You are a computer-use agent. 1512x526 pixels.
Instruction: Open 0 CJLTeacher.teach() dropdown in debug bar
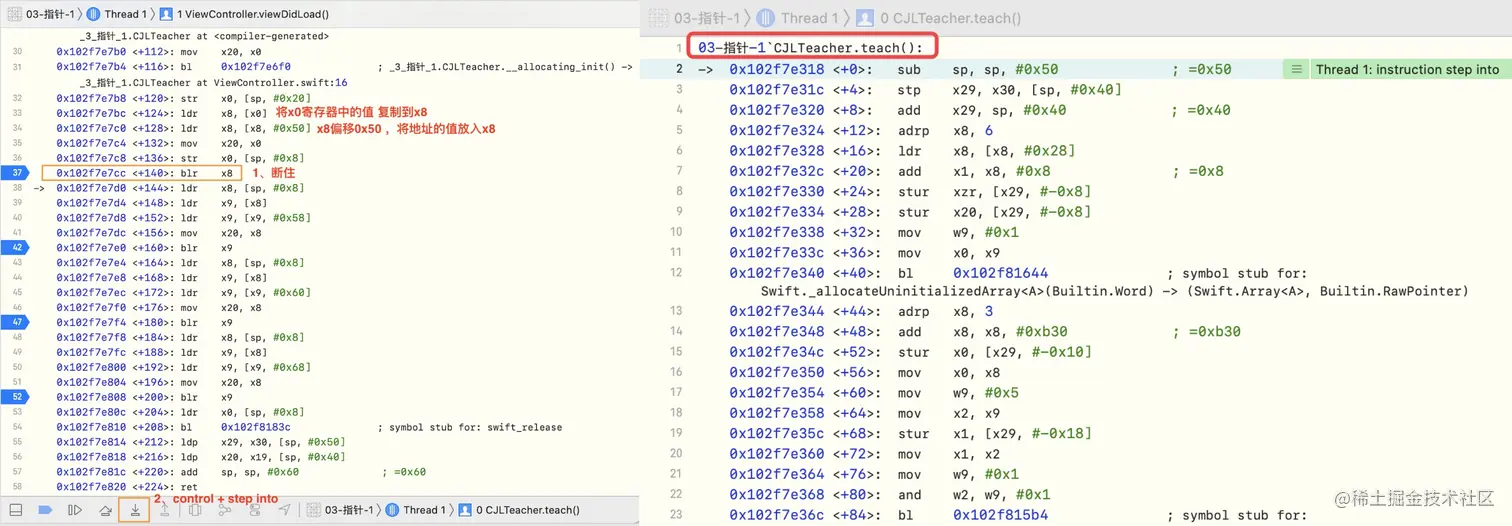526,510
